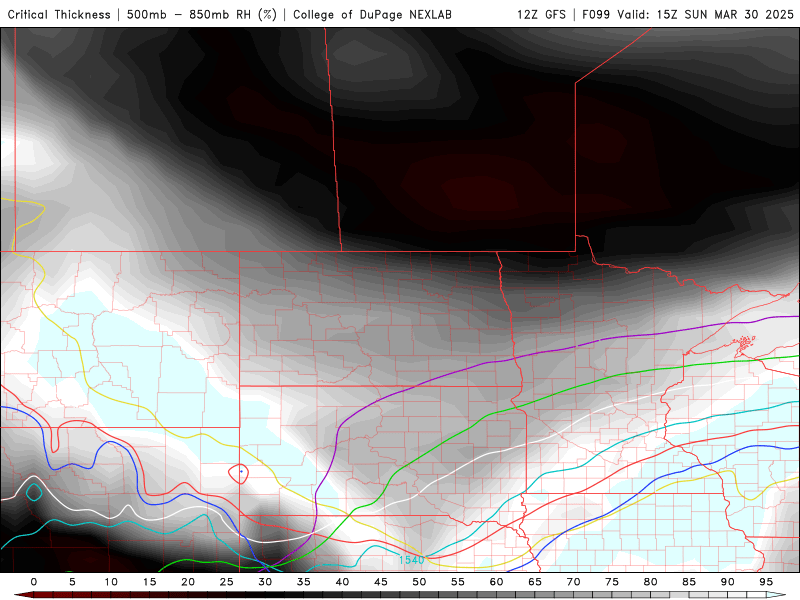Click the "5" value on the color scale

(x=72, y=582)
